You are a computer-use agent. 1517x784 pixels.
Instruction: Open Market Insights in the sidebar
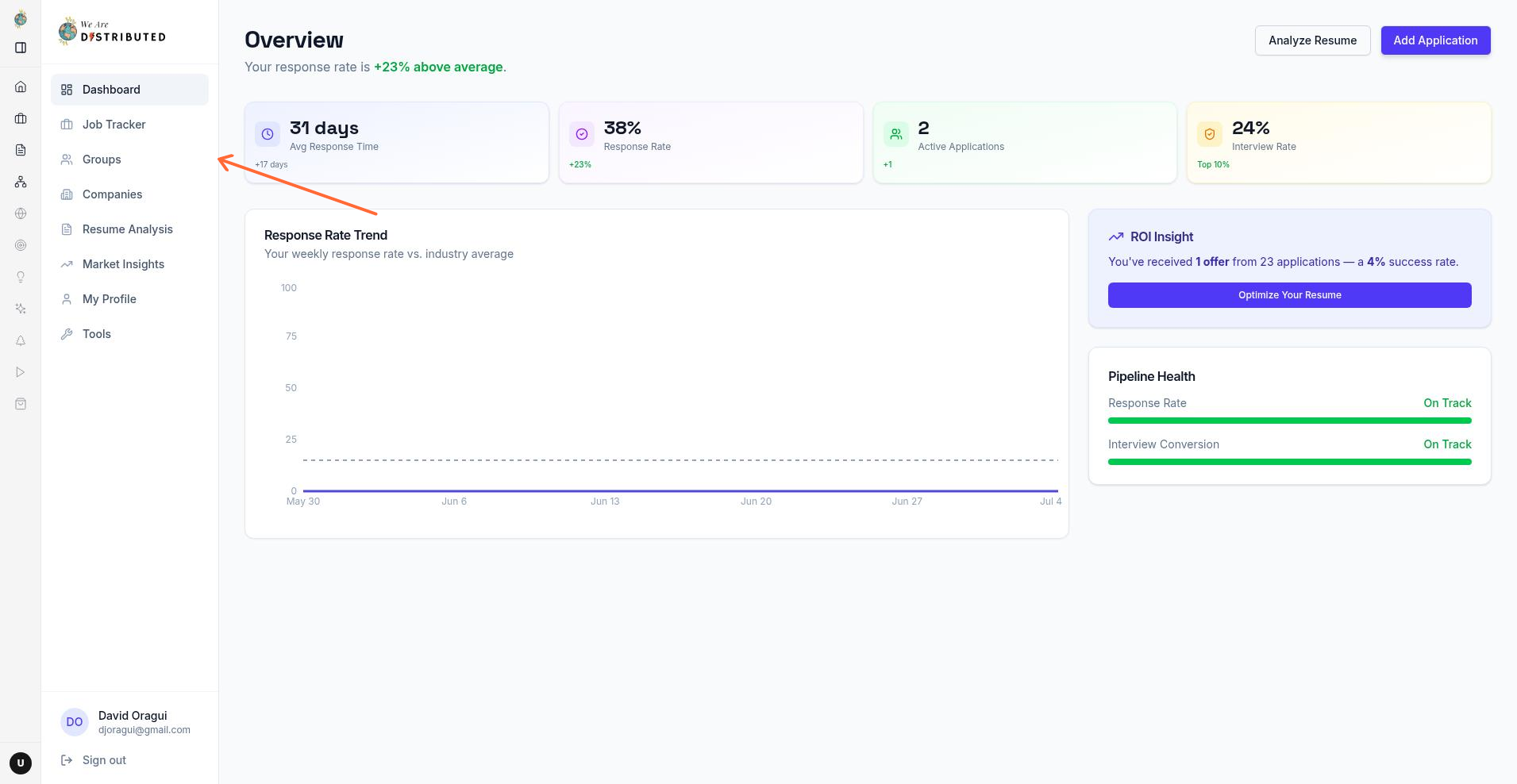[x=129, y=264]
